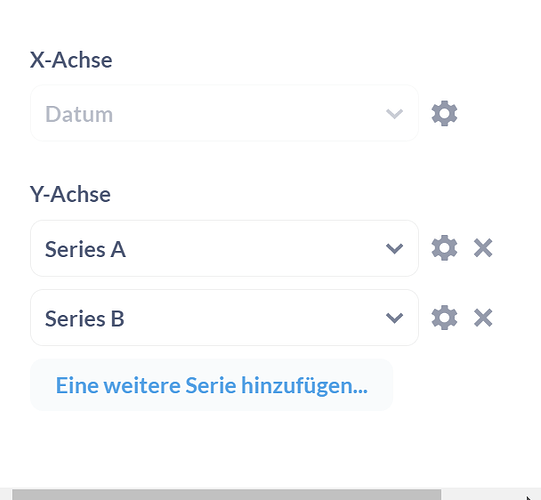Click the 'Series A' text label
This screenshot has height=500, width=541.
tap(85, 249)
